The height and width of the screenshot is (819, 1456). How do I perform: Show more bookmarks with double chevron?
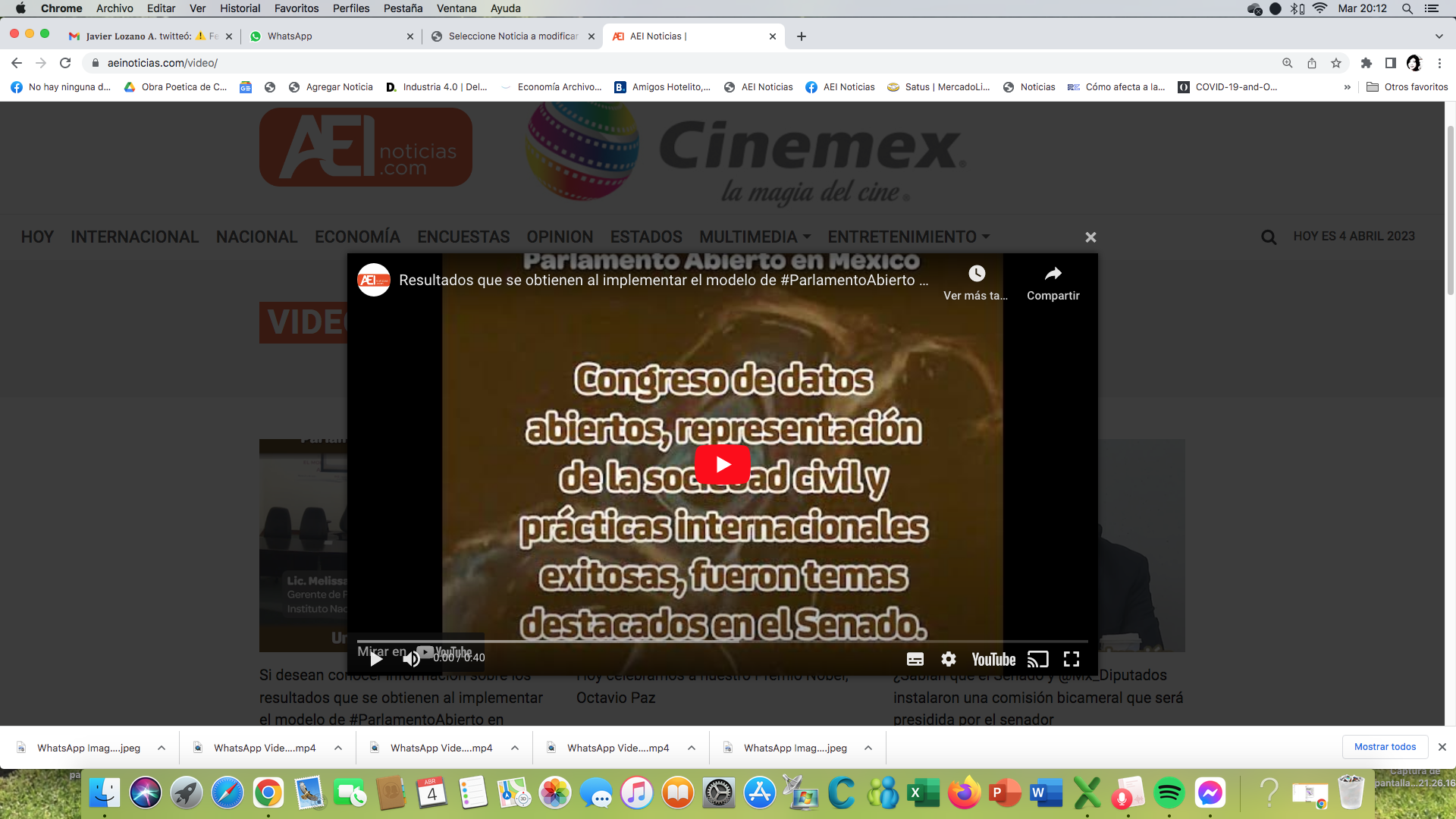pos(1348,87)
